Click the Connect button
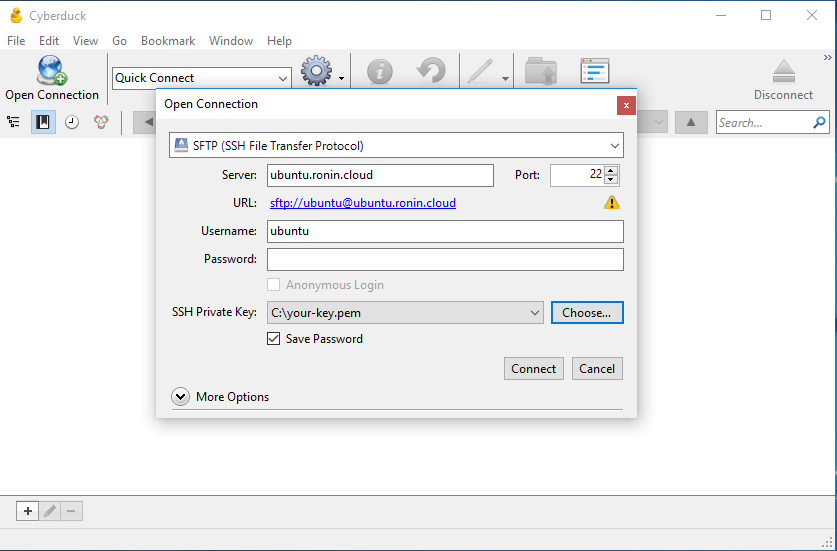This screenshot has height=551, width=837. coord(534,368)
